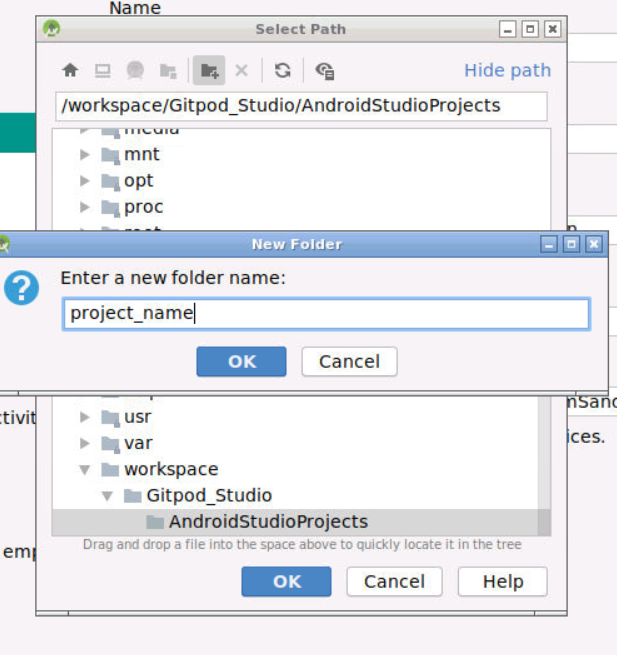Maximize the New Folder dialog
The image size is (617, 655).
pos(571,244)
